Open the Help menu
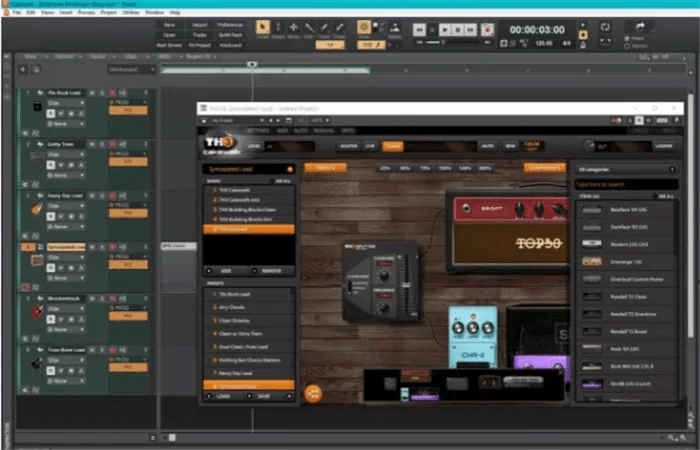The width and height of the screenshot is (700, 450). [175, 12]
